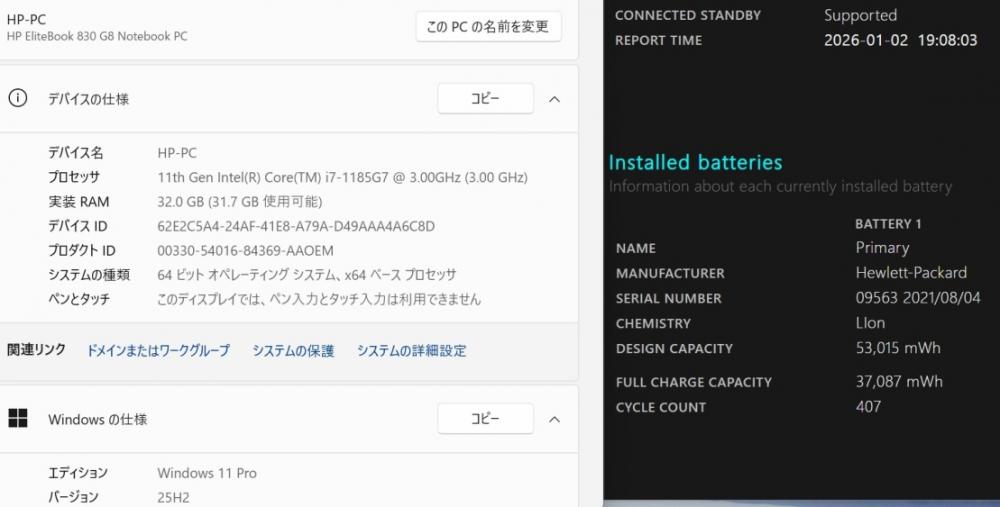Select the デバイス ID value text
This screenshot has height=507, width=1000.
tap(296, 226)
